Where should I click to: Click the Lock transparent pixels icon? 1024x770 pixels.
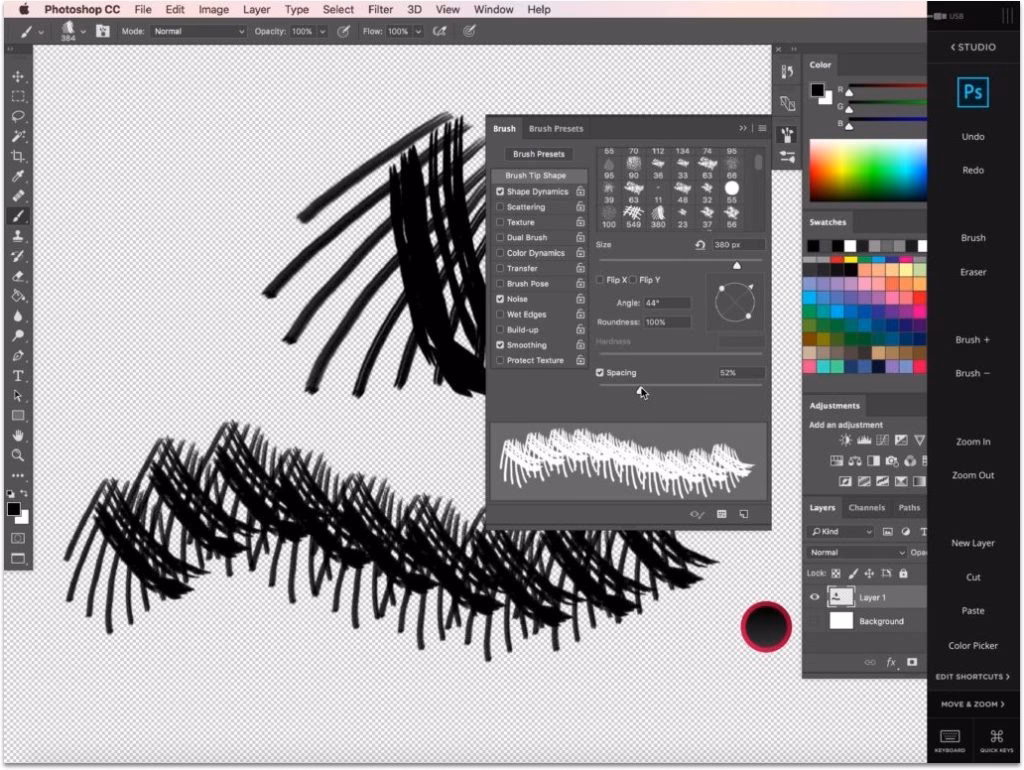835,572
